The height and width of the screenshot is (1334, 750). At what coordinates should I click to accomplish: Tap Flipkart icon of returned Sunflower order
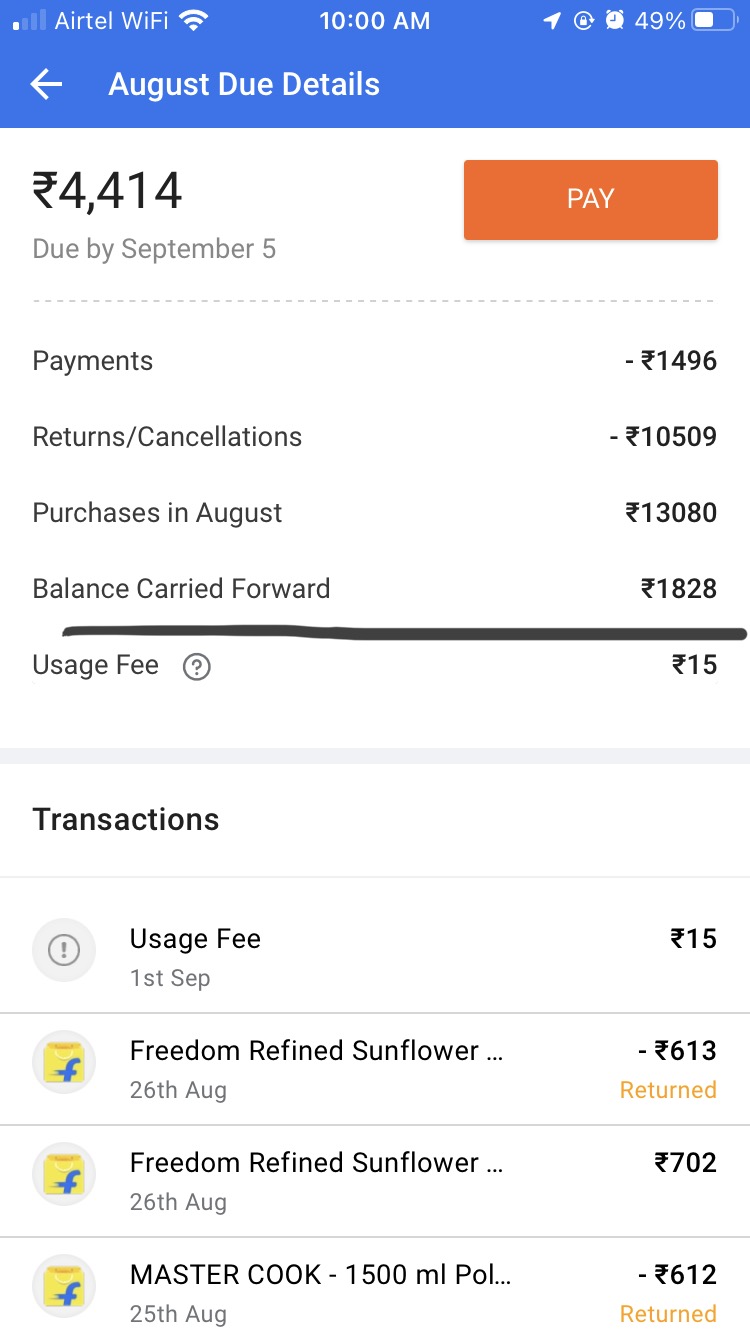point(64,1062)
